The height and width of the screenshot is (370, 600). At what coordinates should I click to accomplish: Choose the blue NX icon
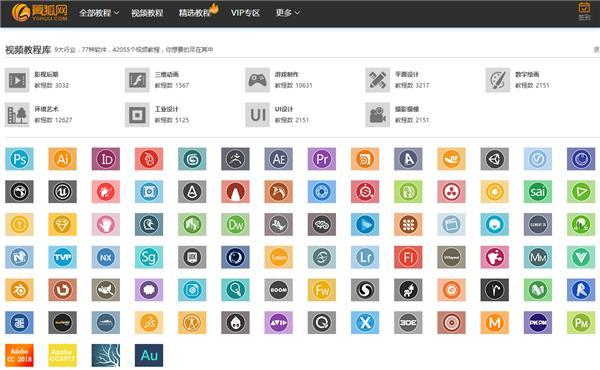(106, 257)
